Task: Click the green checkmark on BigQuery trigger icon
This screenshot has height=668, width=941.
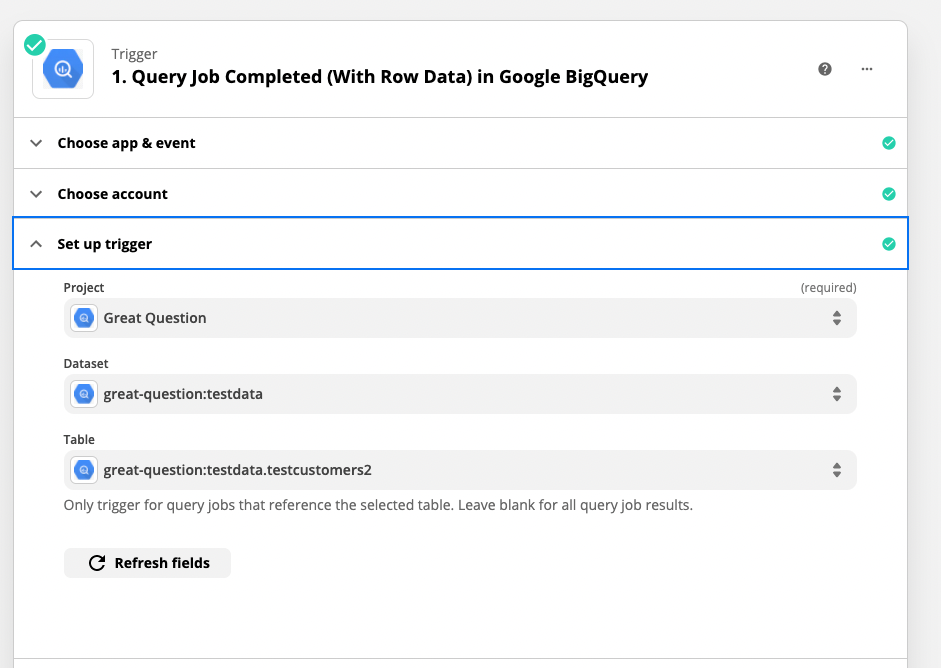Action: 35,45
